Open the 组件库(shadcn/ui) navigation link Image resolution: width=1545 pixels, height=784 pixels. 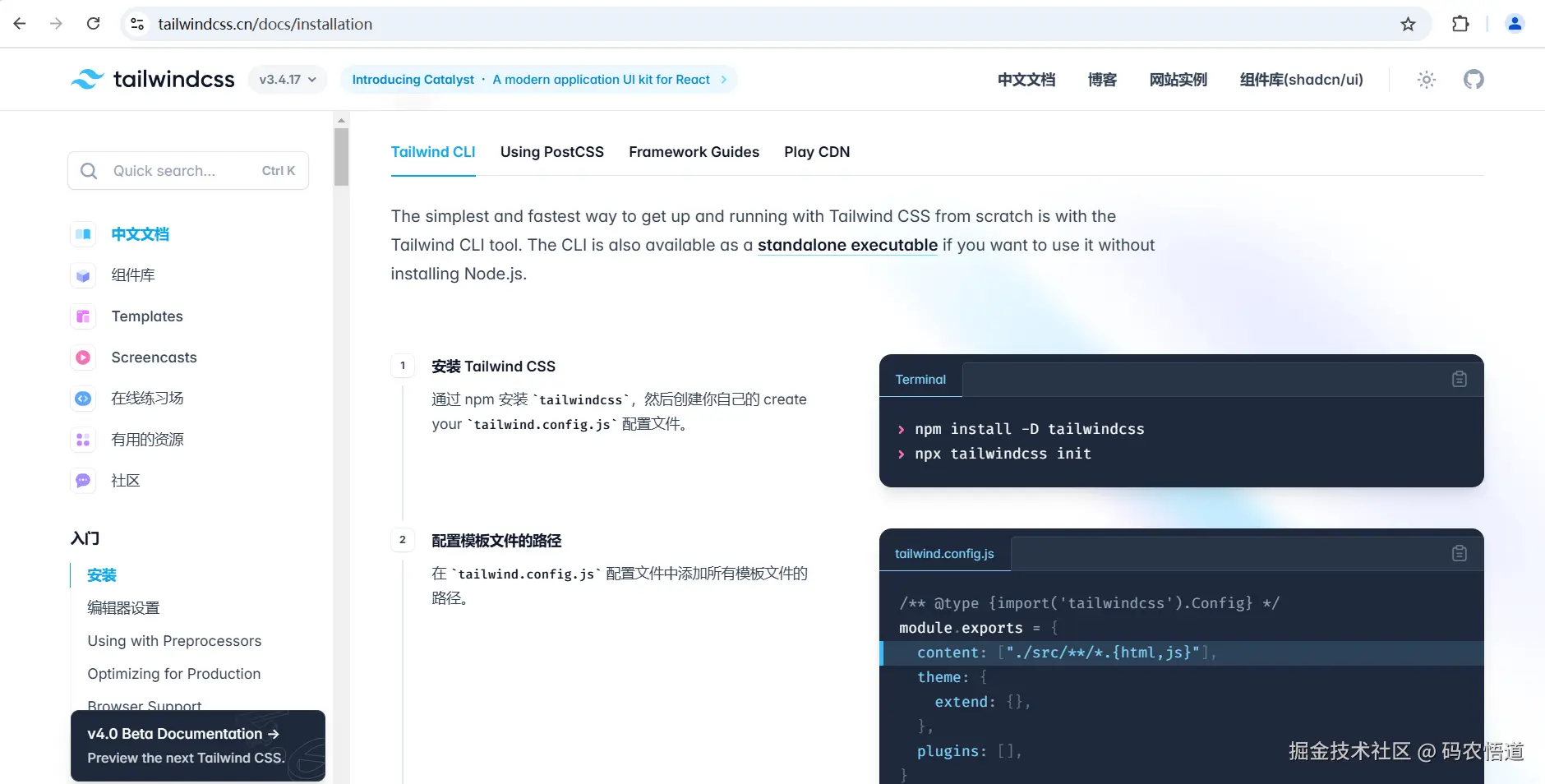click(1302, 80)
